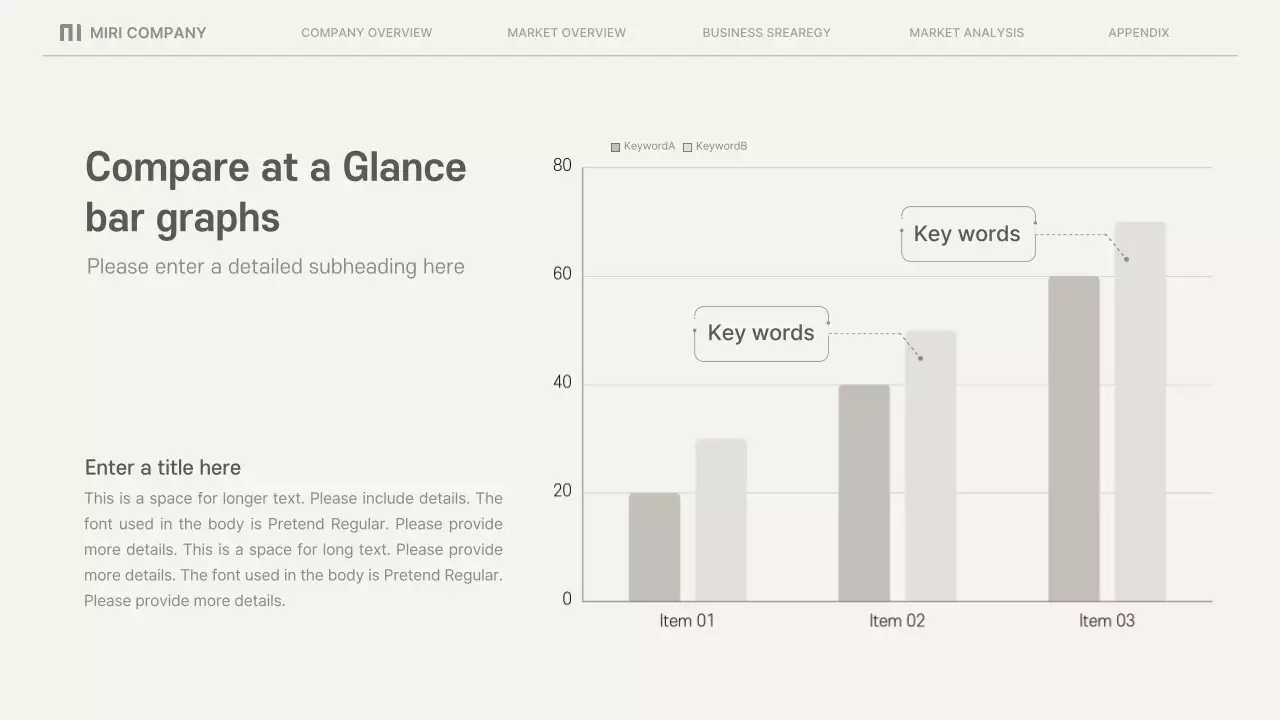This screenshot has height=720, width=1280.
Task: Open the Appendix tab
Action: (x=1138, y=33)
